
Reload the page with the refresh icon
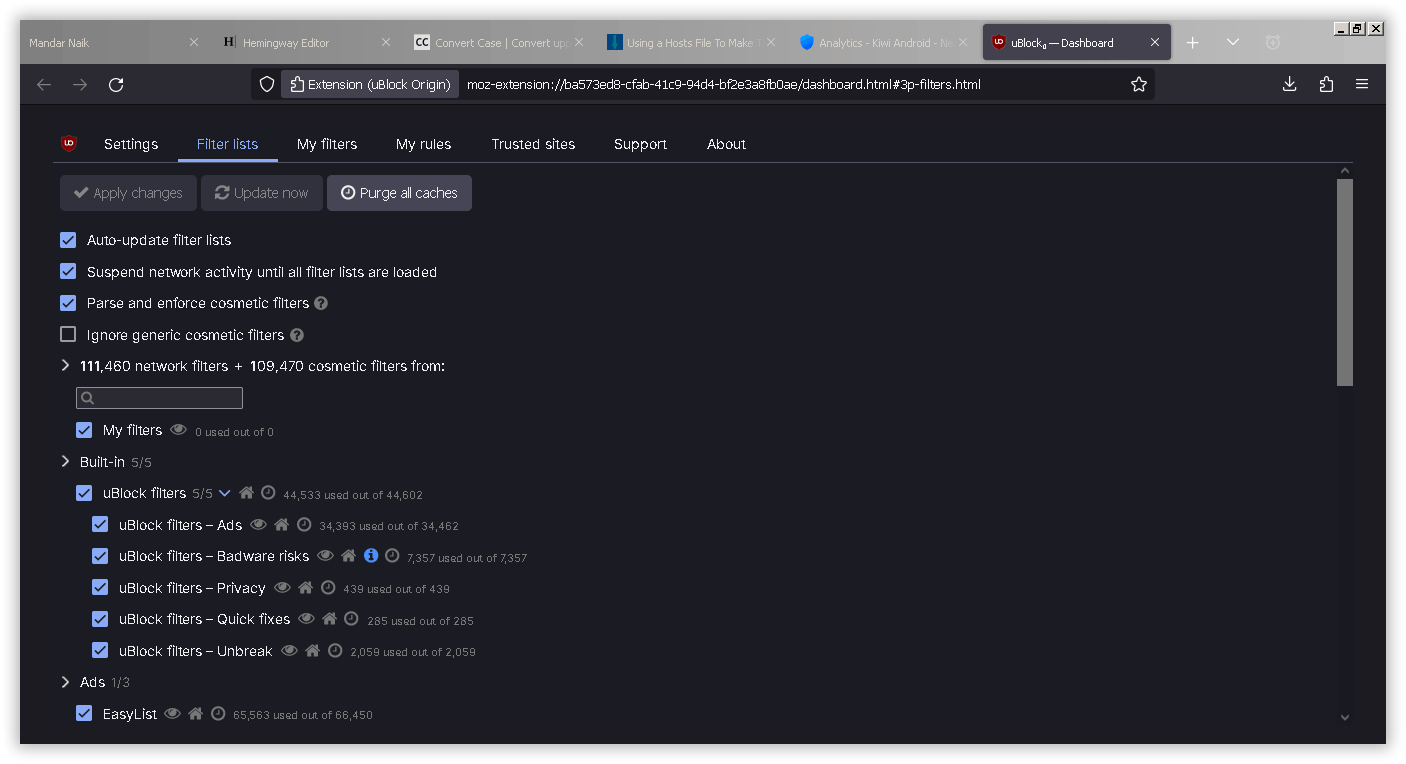[116, 85]
